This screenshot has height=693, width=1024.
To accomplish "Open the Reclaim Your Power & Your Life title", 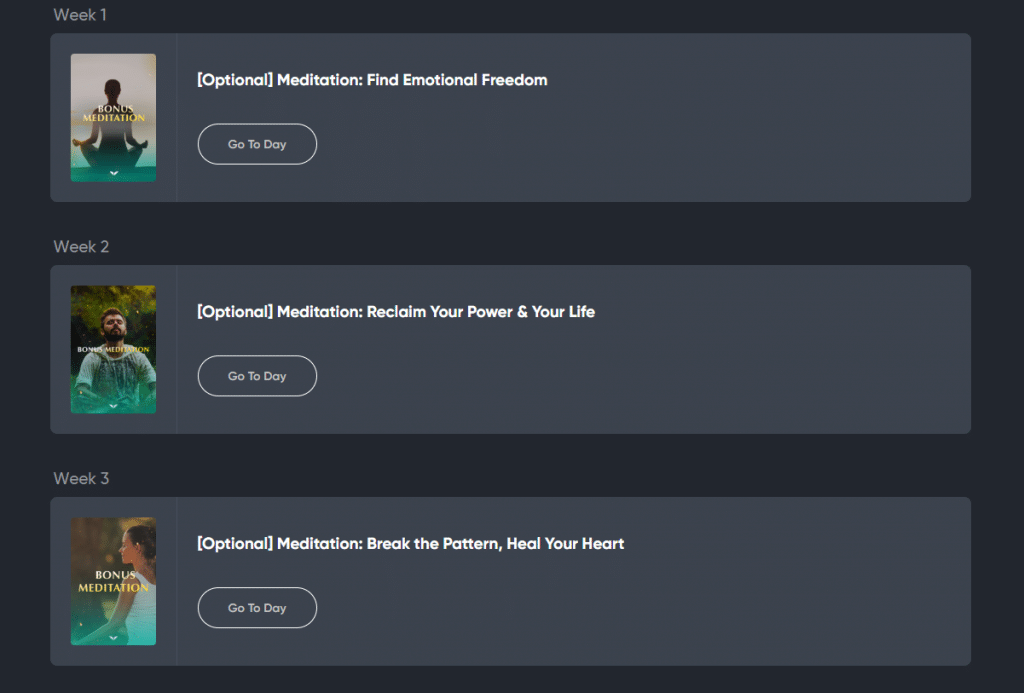I will pos(396,312).
